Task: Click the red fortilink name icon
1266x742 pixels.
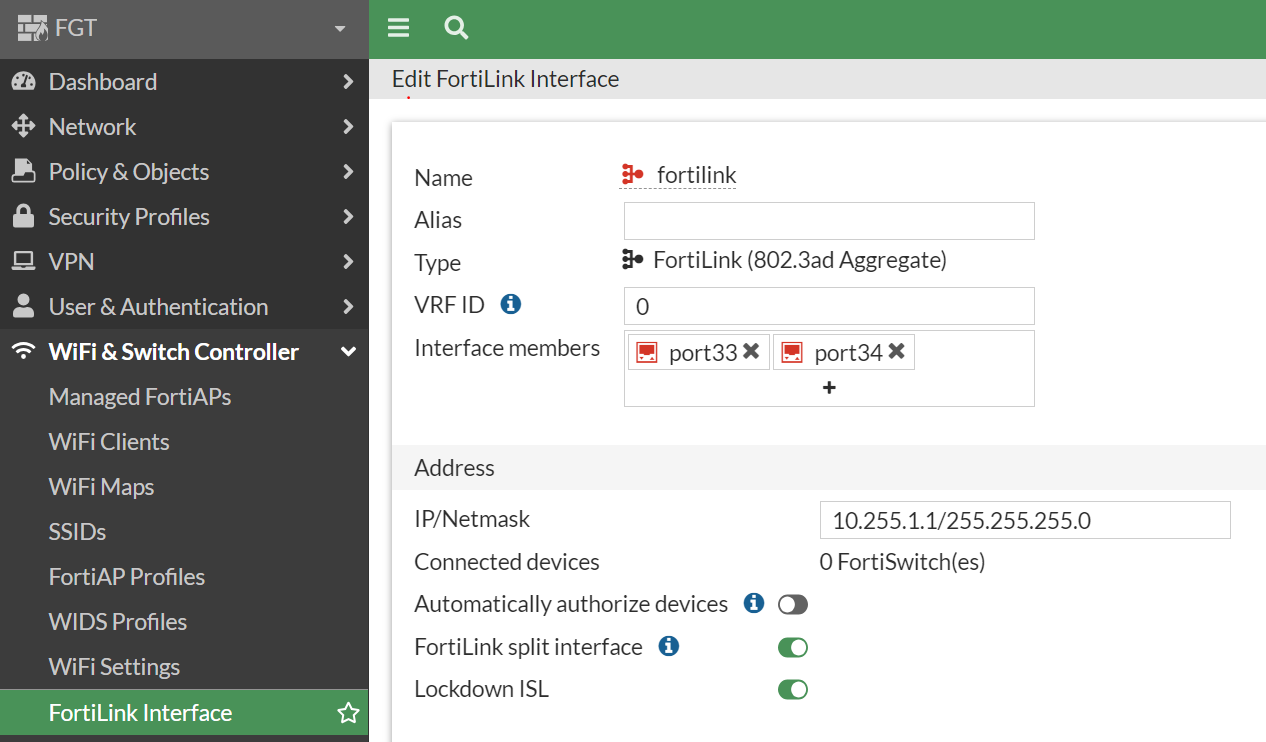Action: tap(632, 174)
